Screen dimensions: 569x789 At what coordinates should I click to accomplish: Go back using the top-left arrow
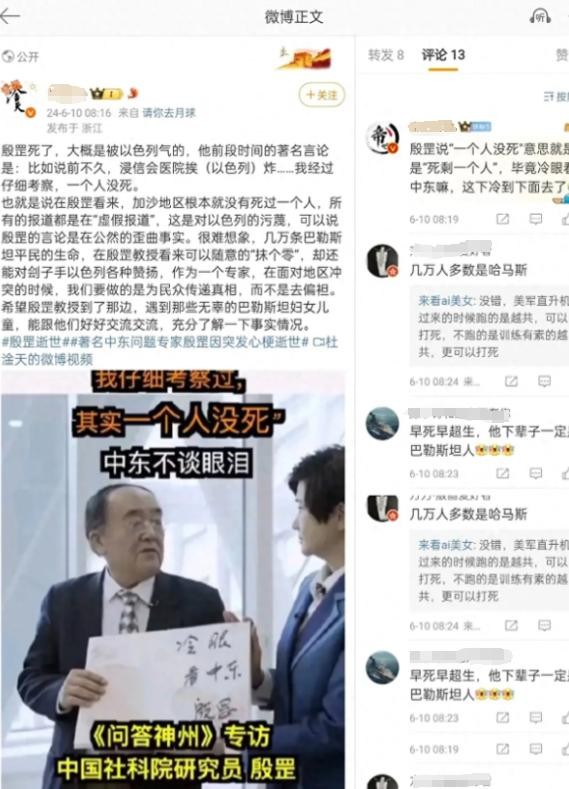pos(10,16)
